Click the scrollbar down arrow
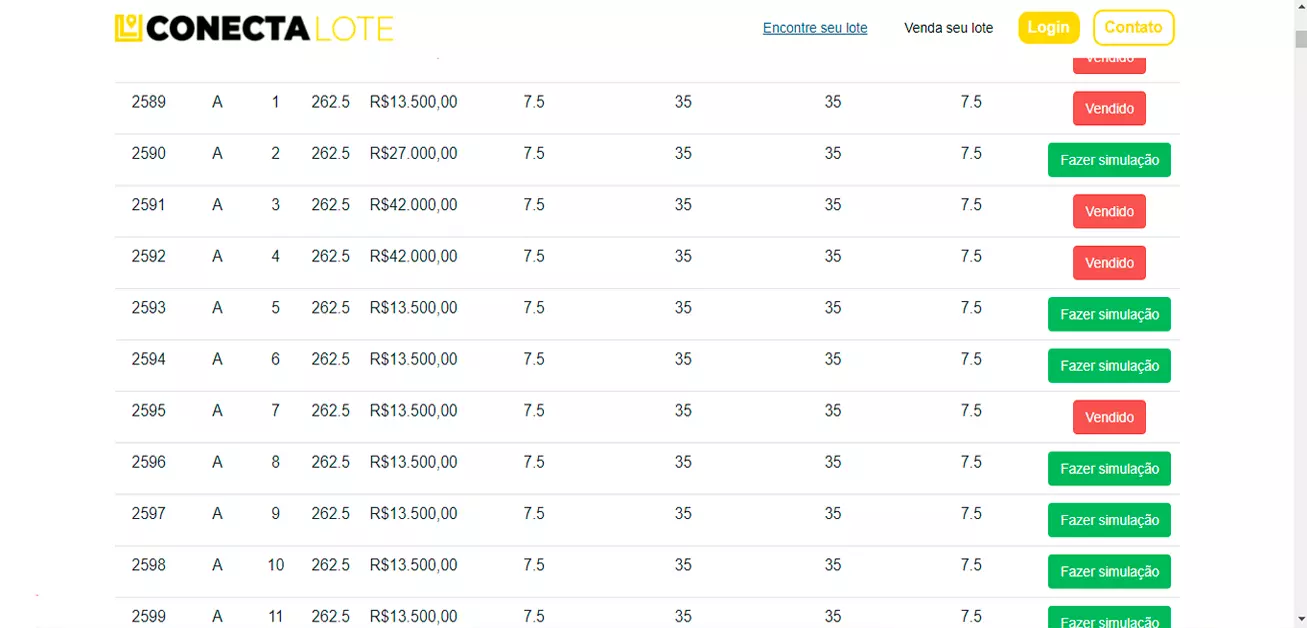This screenshot has height=628, width=1307. 1300,619
